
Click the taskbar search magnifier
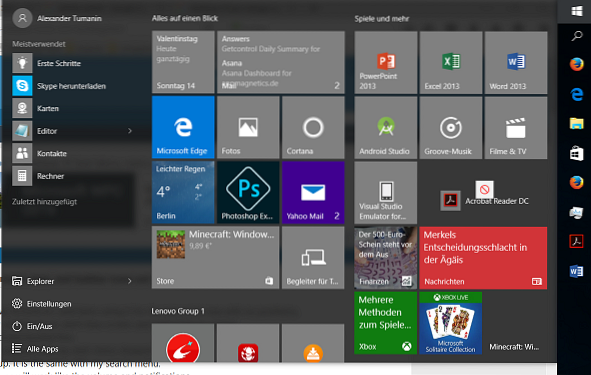(577, 36)
